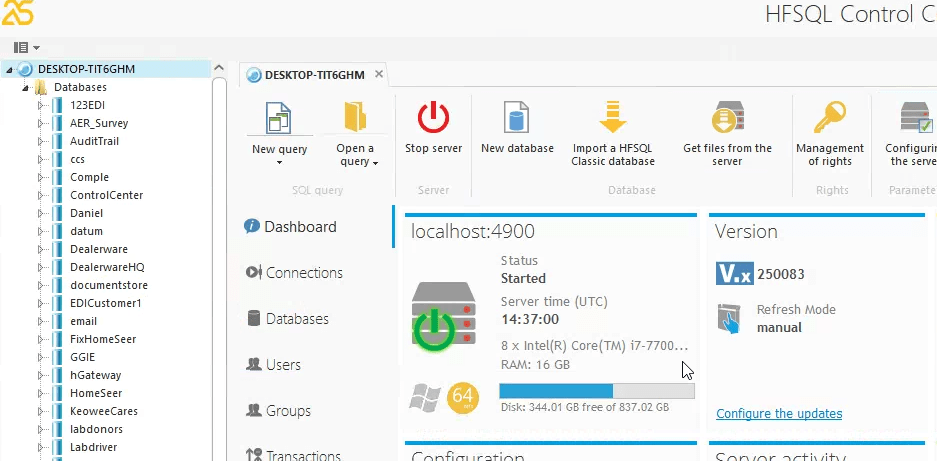Click Get files from the server icon

click(x=727, y=119)
